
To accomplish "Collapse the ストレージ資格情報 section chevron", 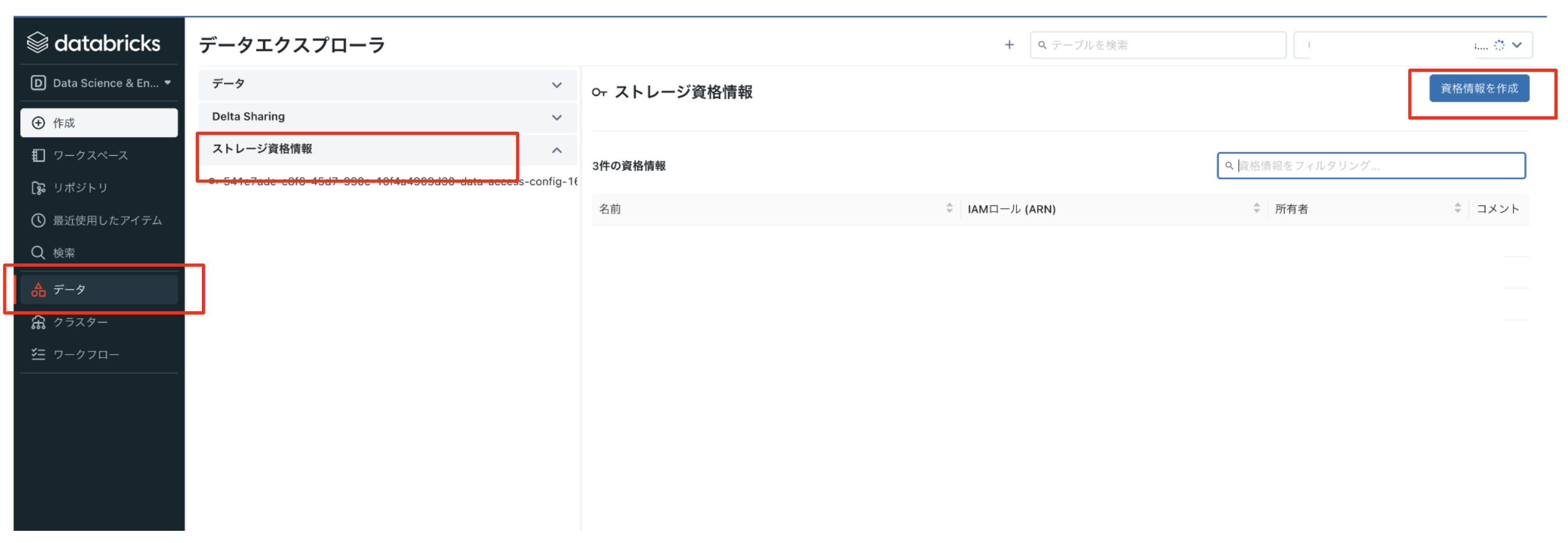I will point(557,150).
